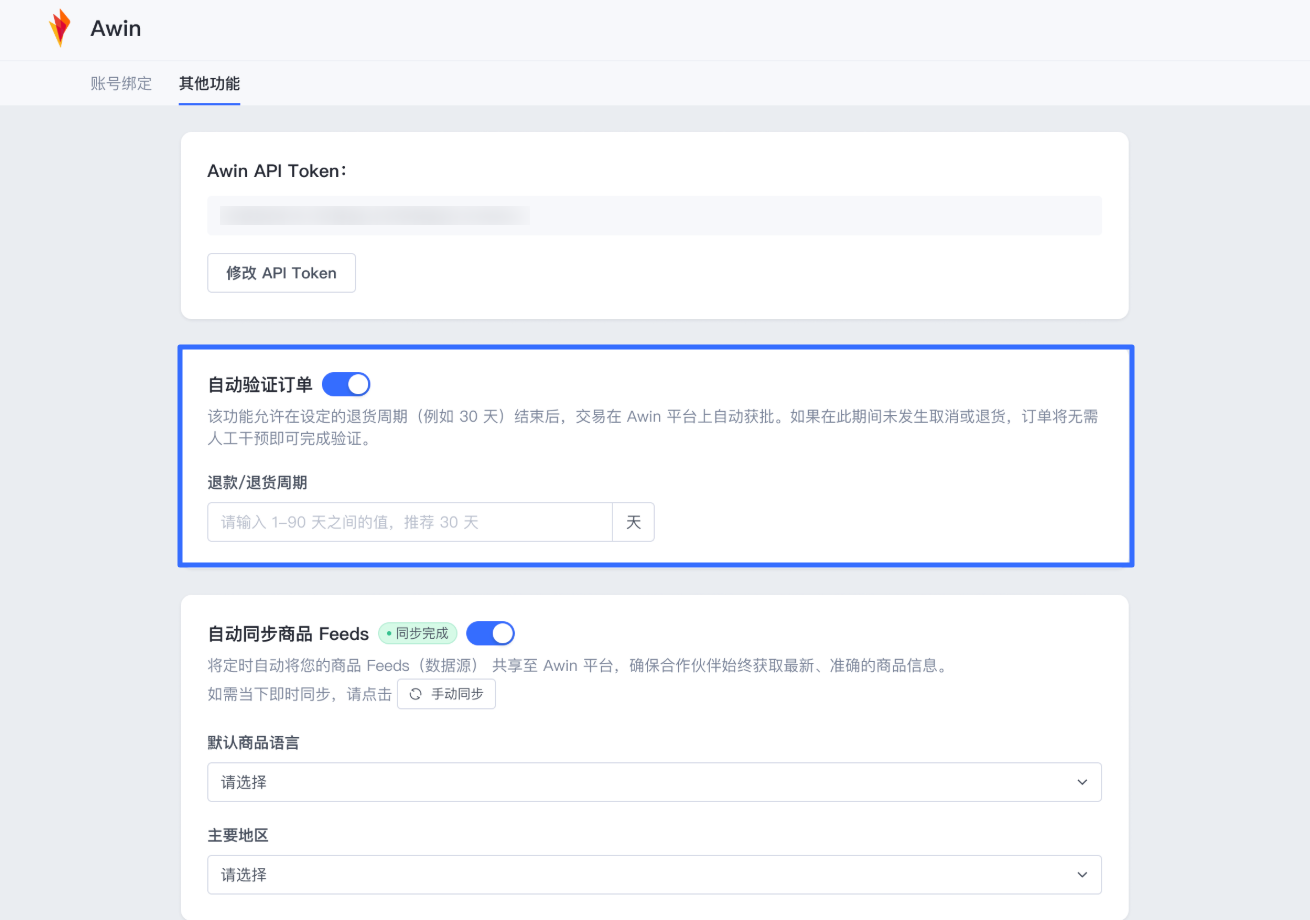Click the 同步完成 status badge
The image size is (1310, 920).
click(418, 634)
